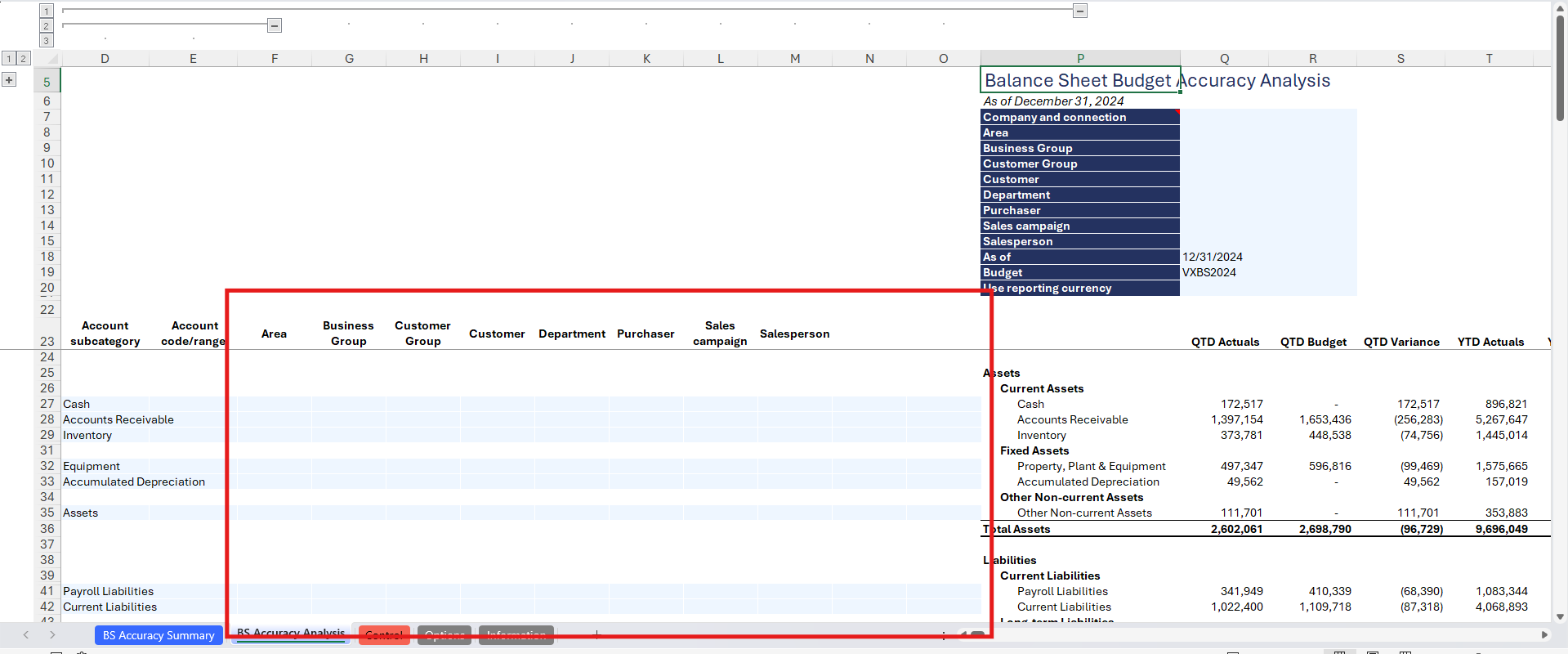
Task: Click row outline level 1 button
Action: (9, 58)
